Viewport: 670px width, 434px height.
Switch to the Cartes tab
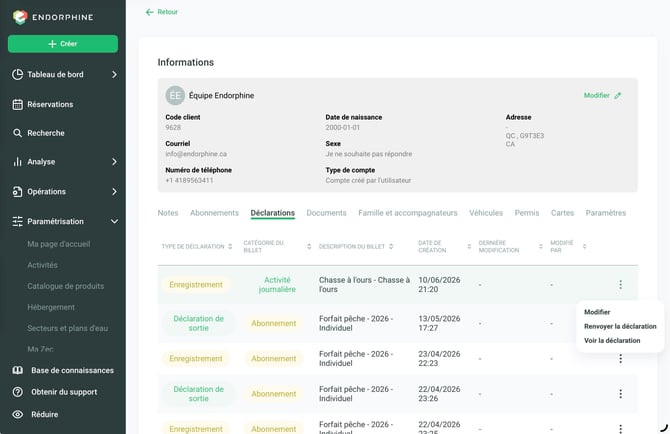pos(562,213)
